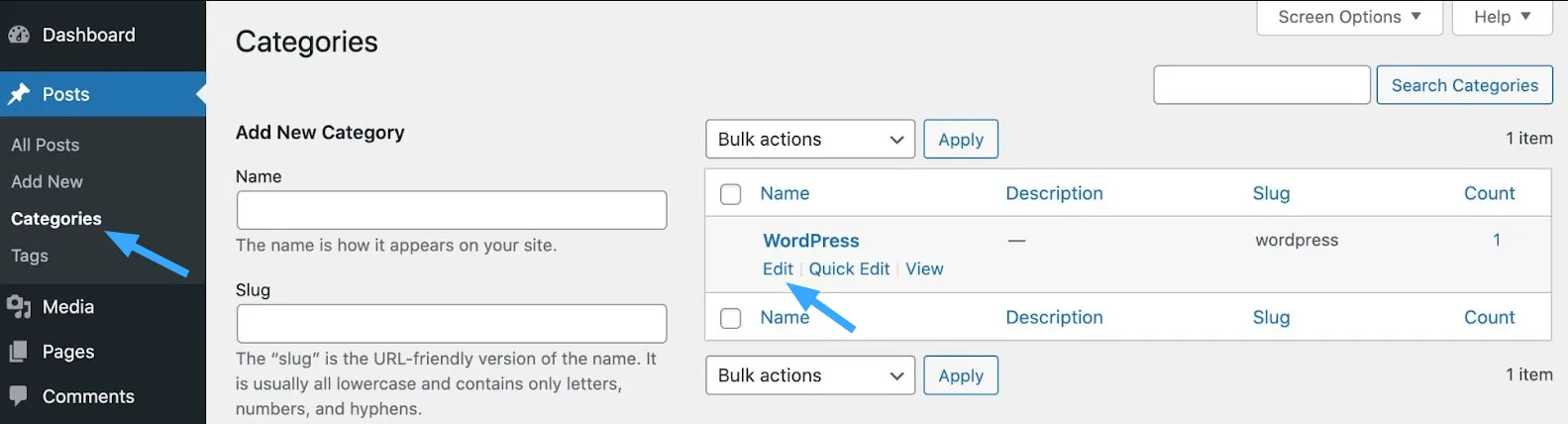Click the Dashboard gauge icon
The height and width of the screenshot is (424, 1568).
pos(19,35)
